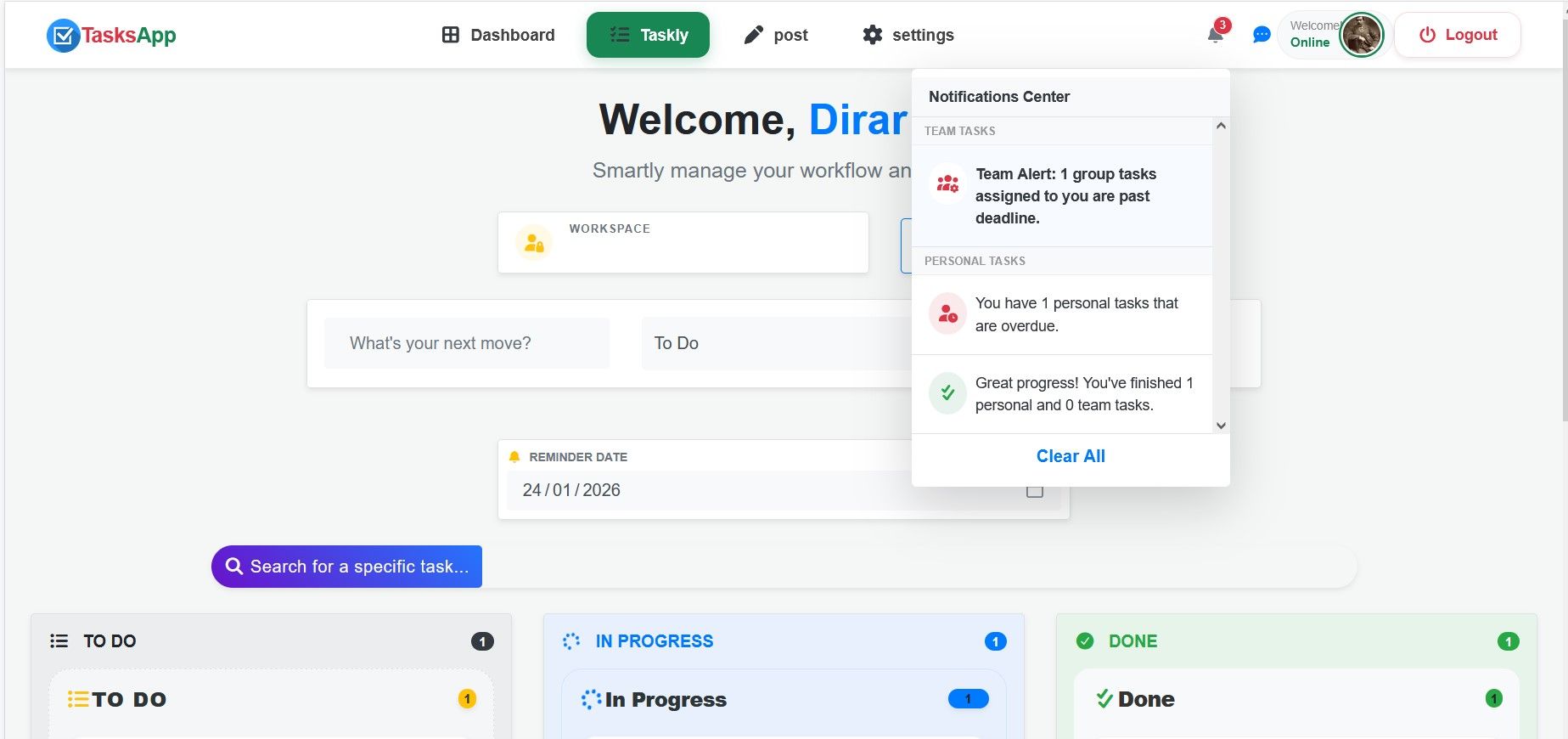1568x739 pixels.
Task: Click the yellow list icon beside TO DO card
Action: 78,699
